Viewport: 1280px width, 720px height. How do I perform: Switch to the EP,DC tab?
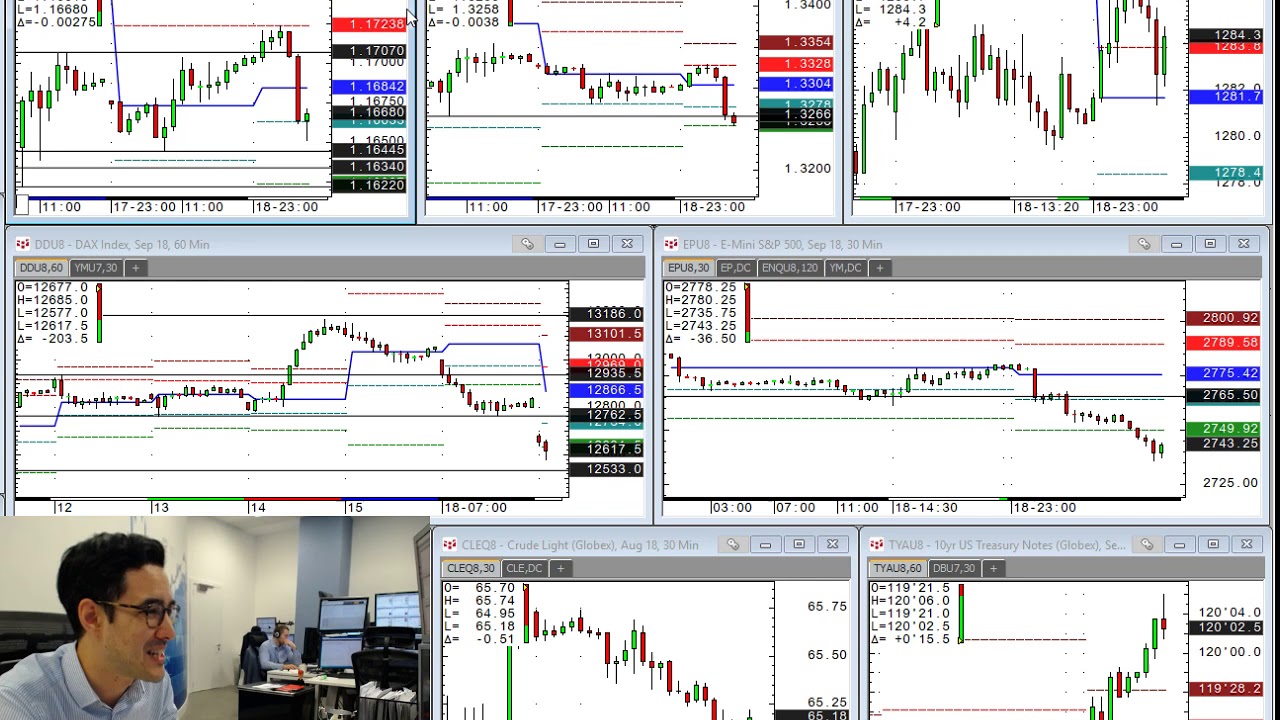735,268
